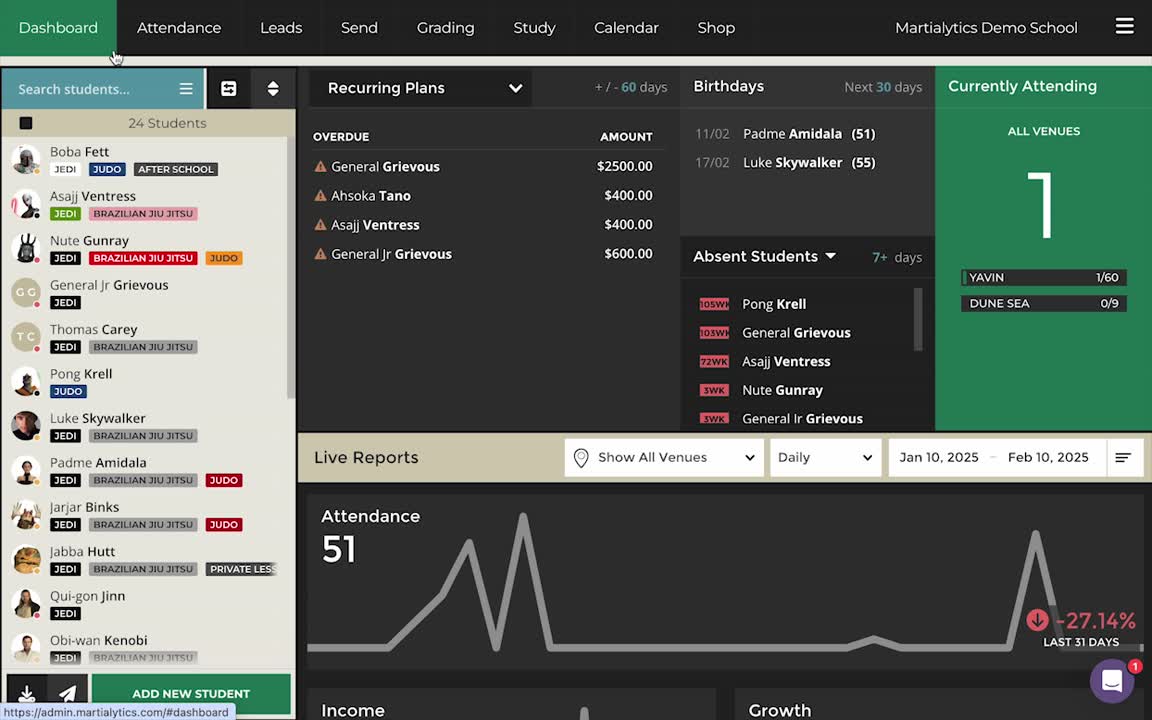Open the Study tab
This screenshot has width=1152, height=720.
[x=534, y=28]
